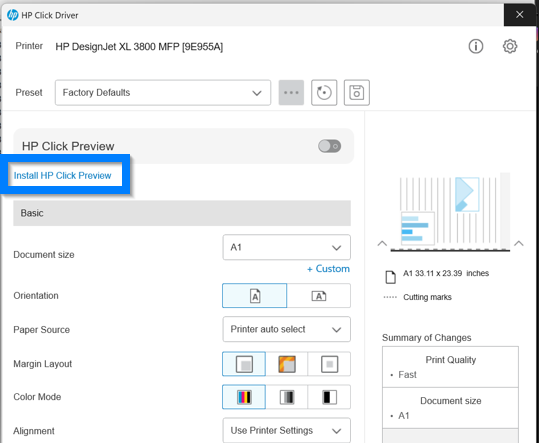
Task: Click the A1 33.11 x 23.39 inches text
Action: pos(446,274)
